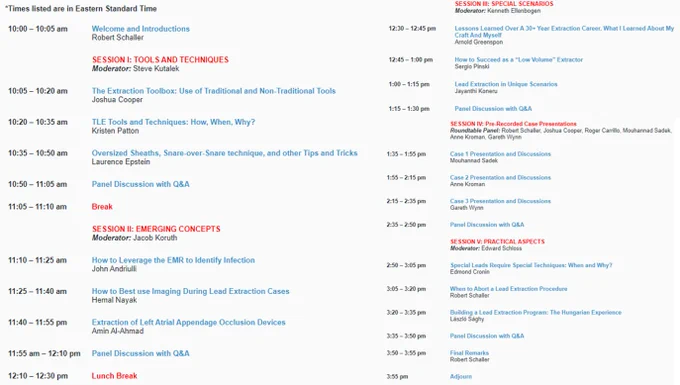Screen dimensions: 680x385
Task: Open Lessons Learned Over A 30+ Year talk title
Action: click(564, 32)
